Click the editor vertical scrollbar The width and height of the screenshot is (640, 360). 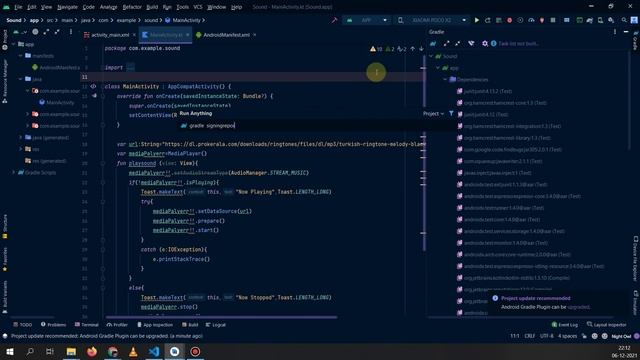424,152
